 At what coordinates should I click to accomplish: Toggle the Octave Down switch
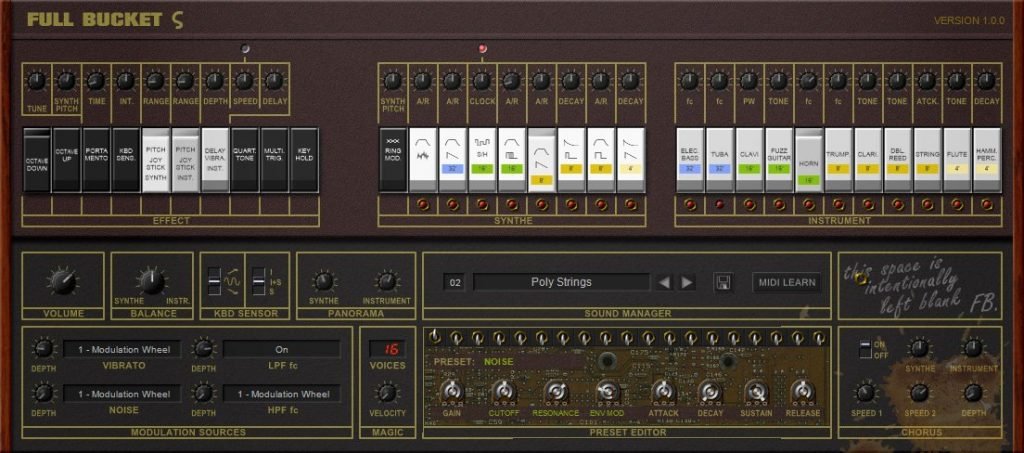37,159
